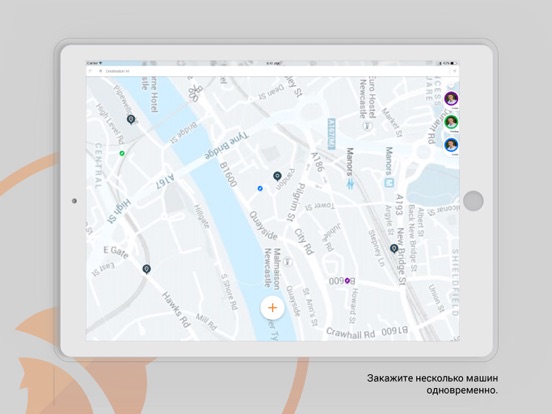Image resolution: width=552 pixels, height=414 pixels.
Task: Tap the car pin on New Bridge St
Action: (394, 249)
